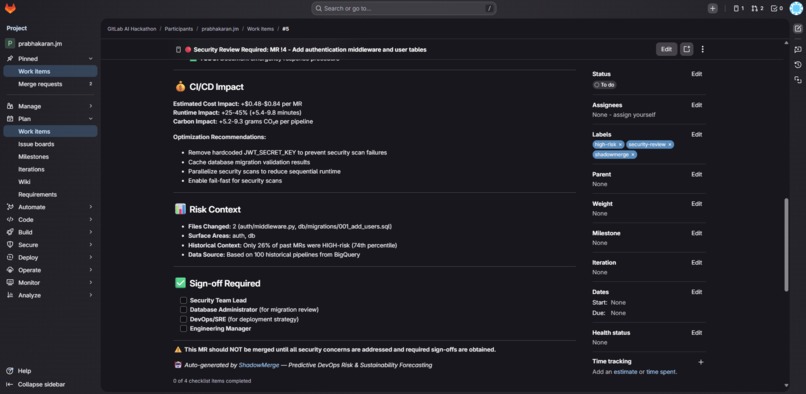Open the to-do list counter icon
The image size is (806, 394).
777,8
